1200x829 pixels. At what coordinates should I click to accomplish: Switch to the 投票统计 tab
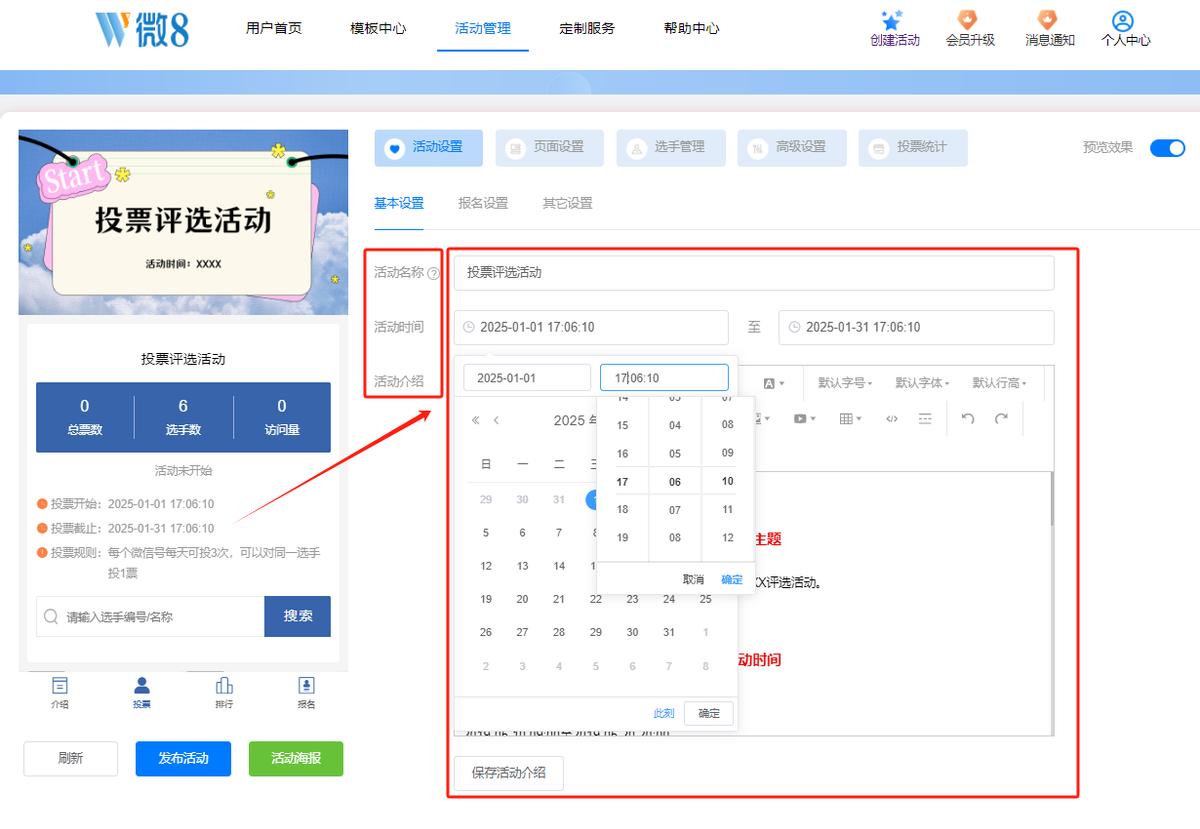click(912, 148)
